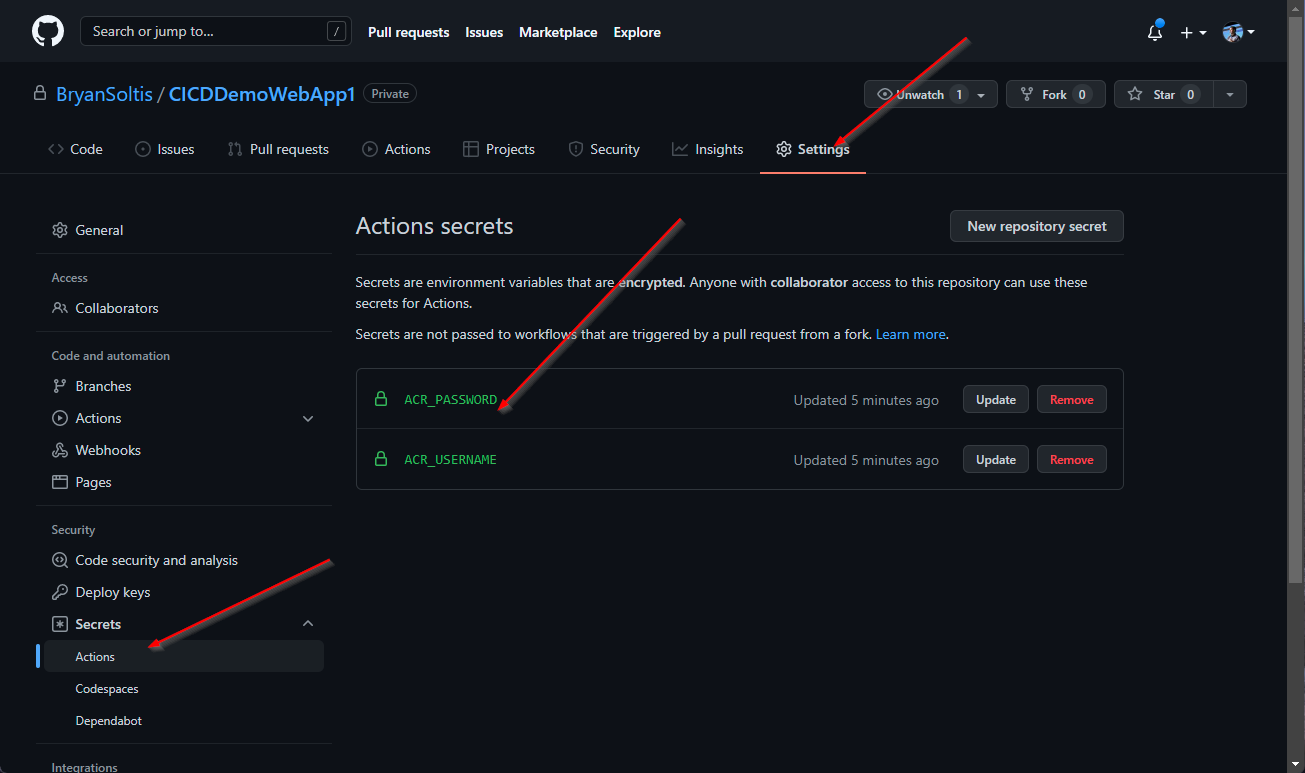Click the Code security and analysis icon
Image resolution: width=1305 pixels, height=773 pixels.
(x=60, y=560)
